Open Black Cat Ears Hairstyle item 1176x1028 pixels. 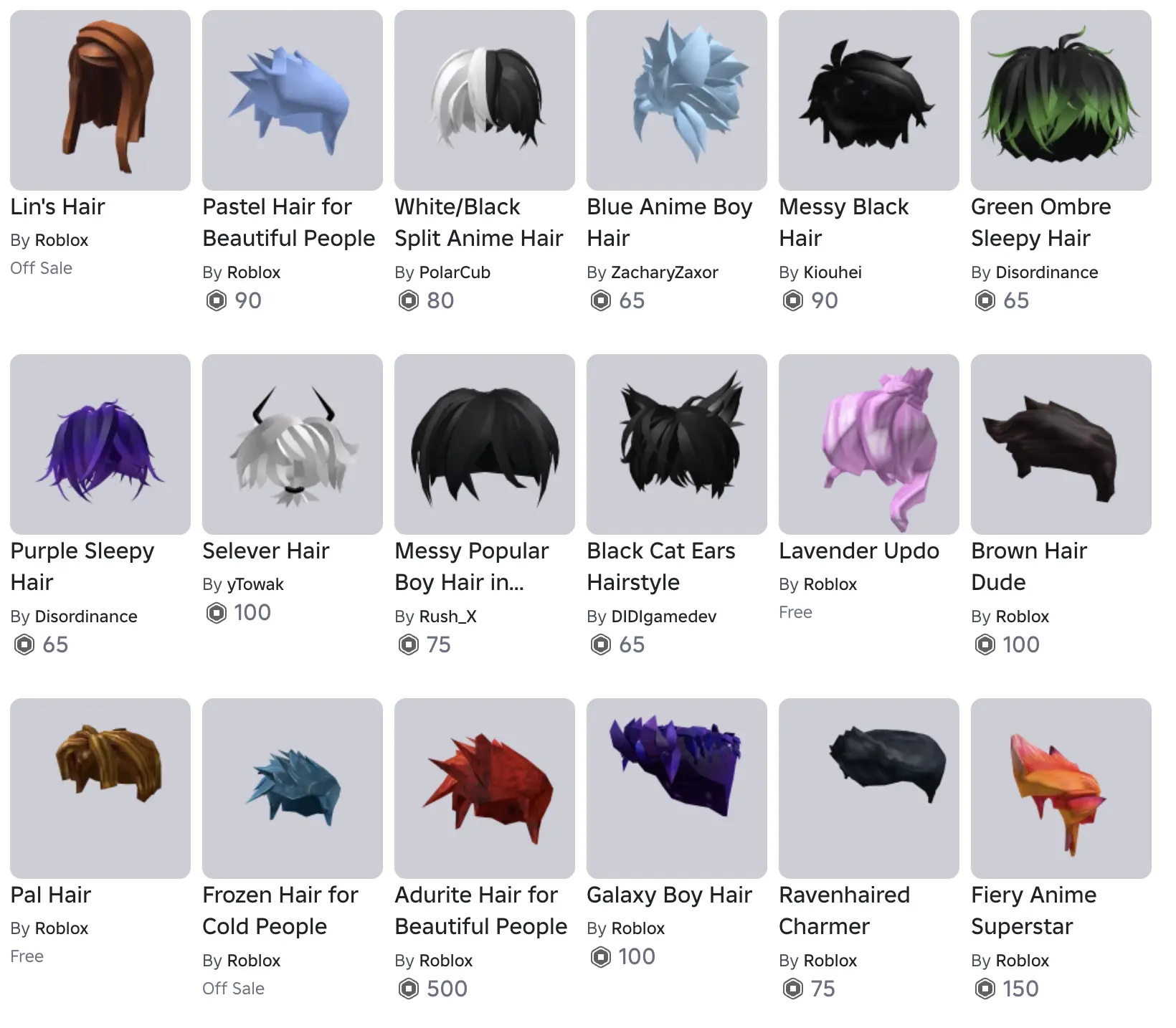click(x=677, y=444)
